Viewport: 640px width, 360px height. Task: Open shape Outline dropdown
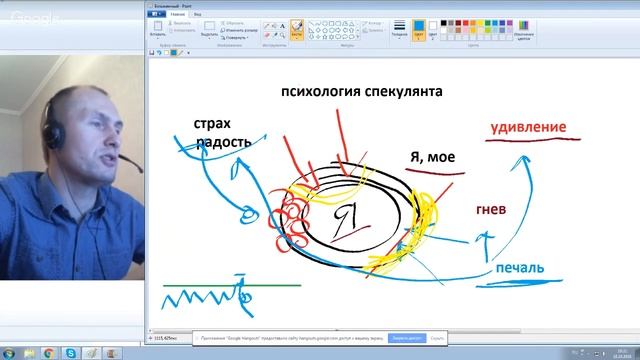(373, 23)
